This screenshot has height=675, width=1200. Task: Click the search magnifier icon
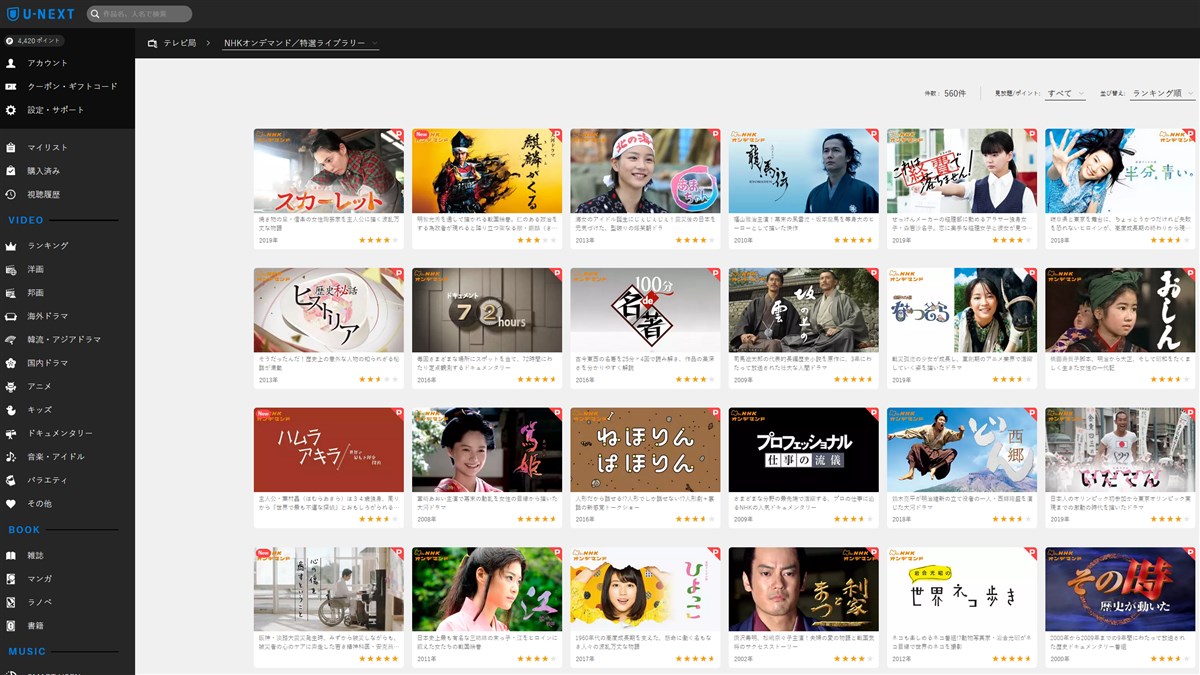point(96,14)
